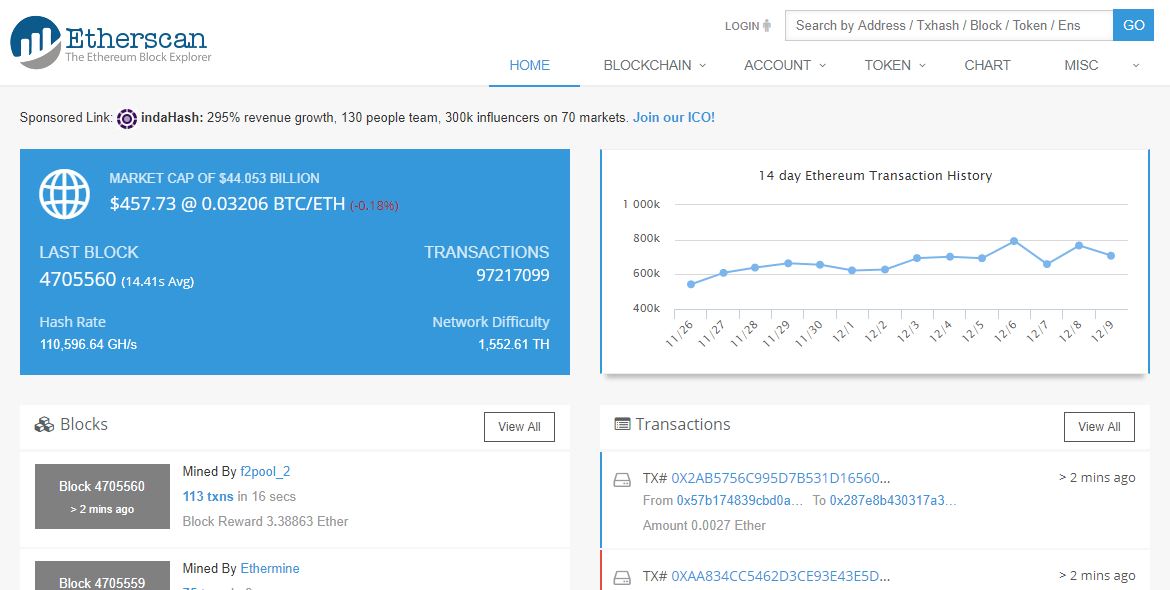
Task: Click the drive icon for TX# 0X2AB5756C995D7B531D16560
Action: coord(622,480)
